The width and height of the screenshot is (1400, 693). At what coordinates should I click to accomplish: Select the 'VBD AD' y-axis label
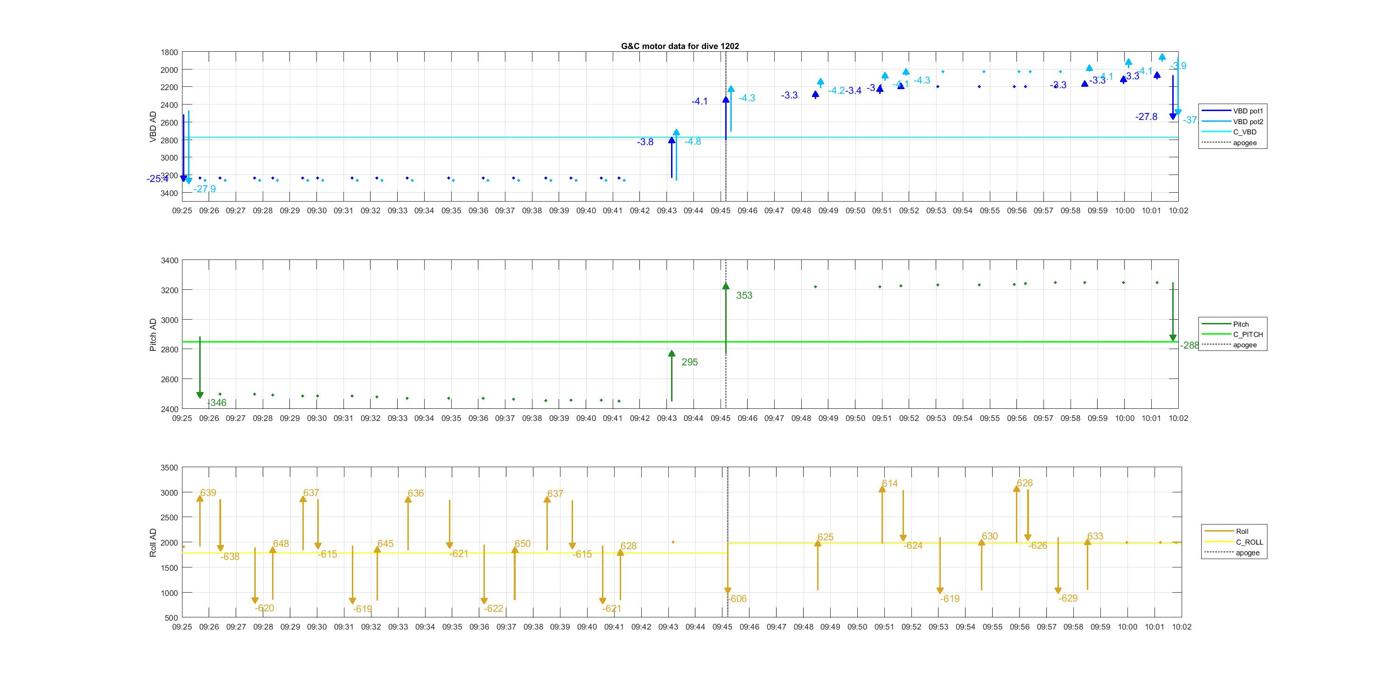coord(153,127)
